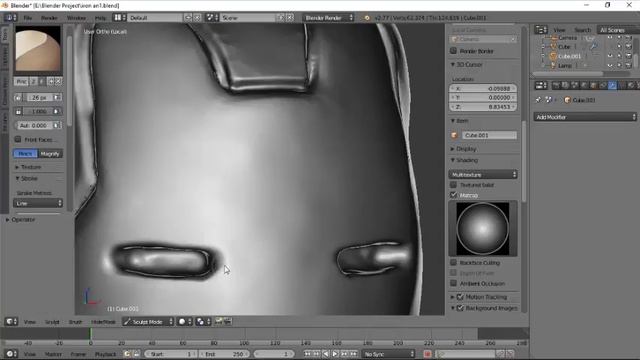Click the matcap sphere preview
Image resolution: width=640 pixels, height=360 pixels.
tap(482, 229)
